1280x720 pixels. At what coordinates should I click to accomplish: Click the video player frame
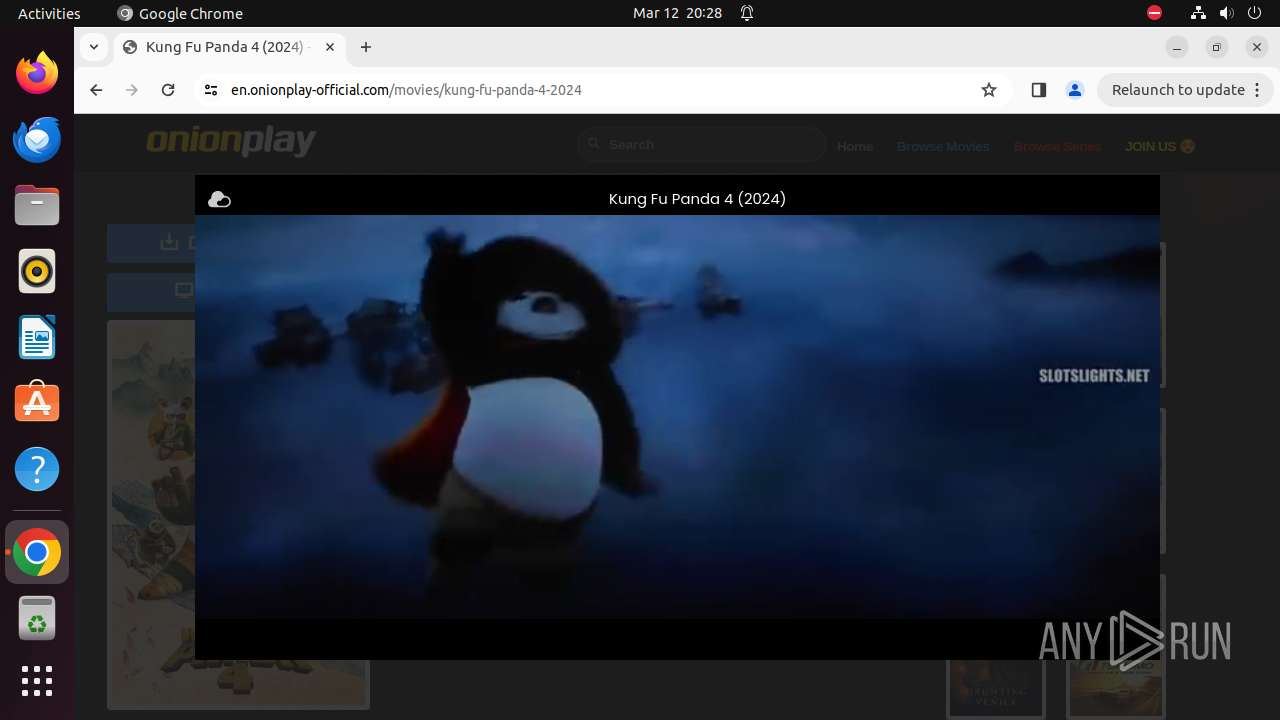pyautogui.click(x=677, y=417)
